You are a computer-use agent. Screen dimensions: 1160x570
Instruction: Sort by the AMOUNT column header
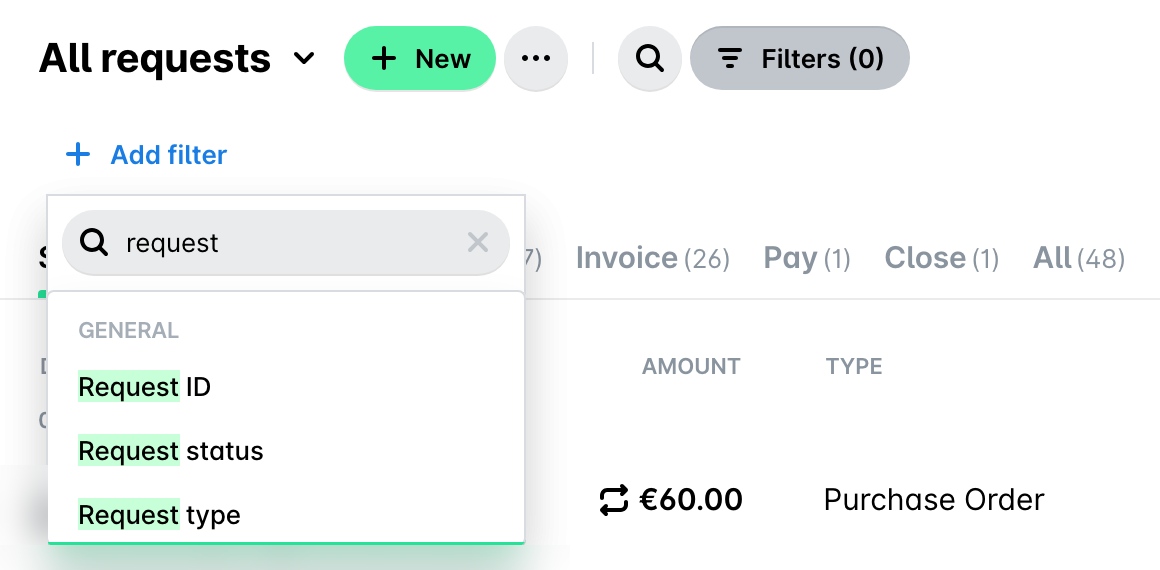click(x=691, y=366)
